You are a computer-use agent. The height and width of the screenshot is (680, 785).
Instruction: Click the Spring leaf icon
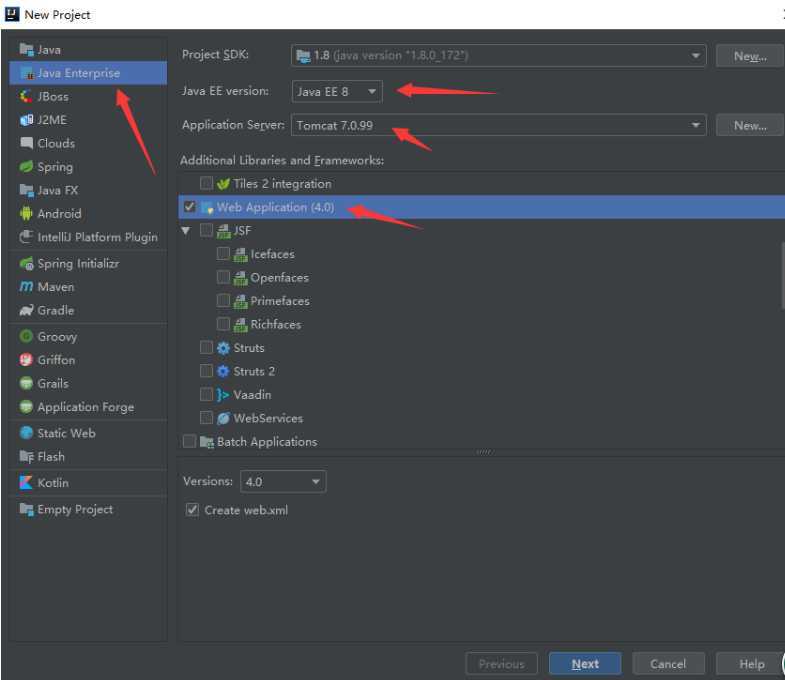(x=26, y=167)
